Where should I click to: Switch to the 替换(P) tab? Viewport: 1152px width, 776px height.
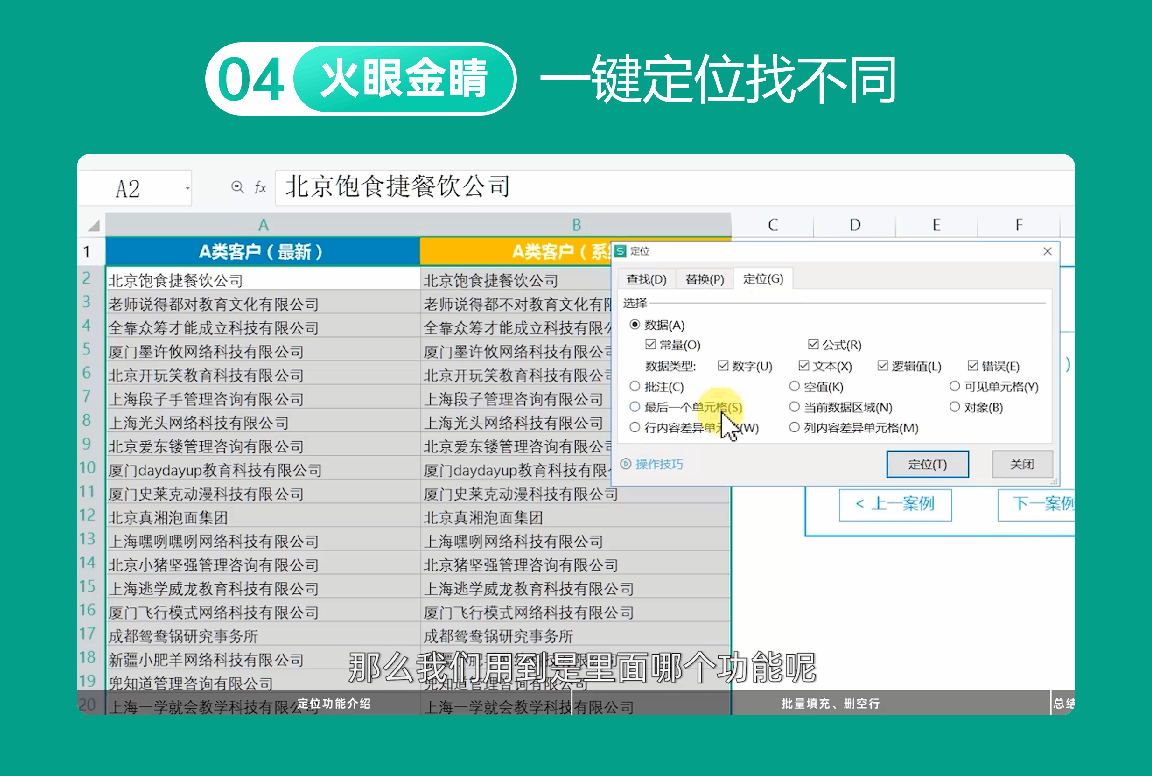705,279
